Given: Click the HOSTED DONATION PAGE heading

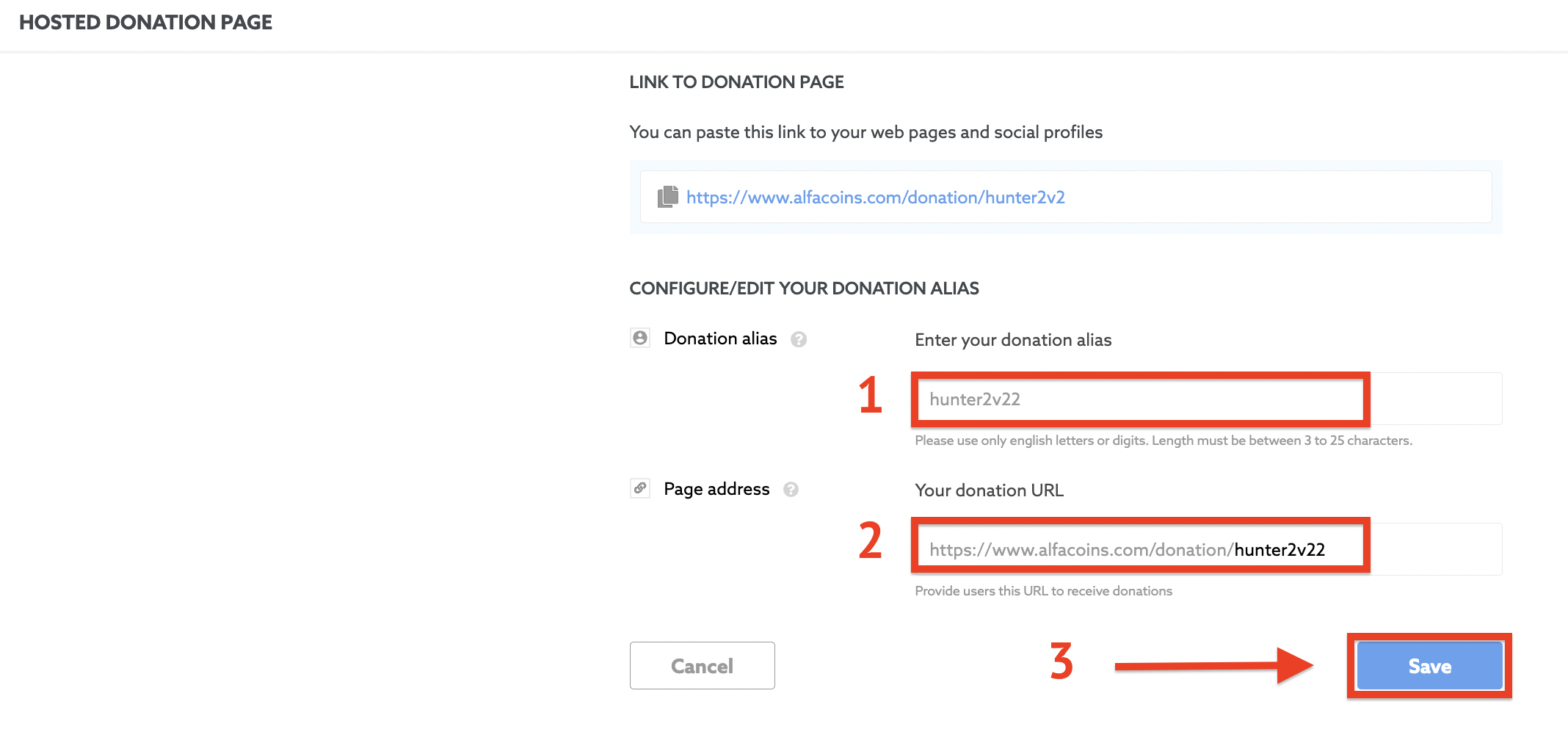Looking at the screenshot, I should 145,22.
